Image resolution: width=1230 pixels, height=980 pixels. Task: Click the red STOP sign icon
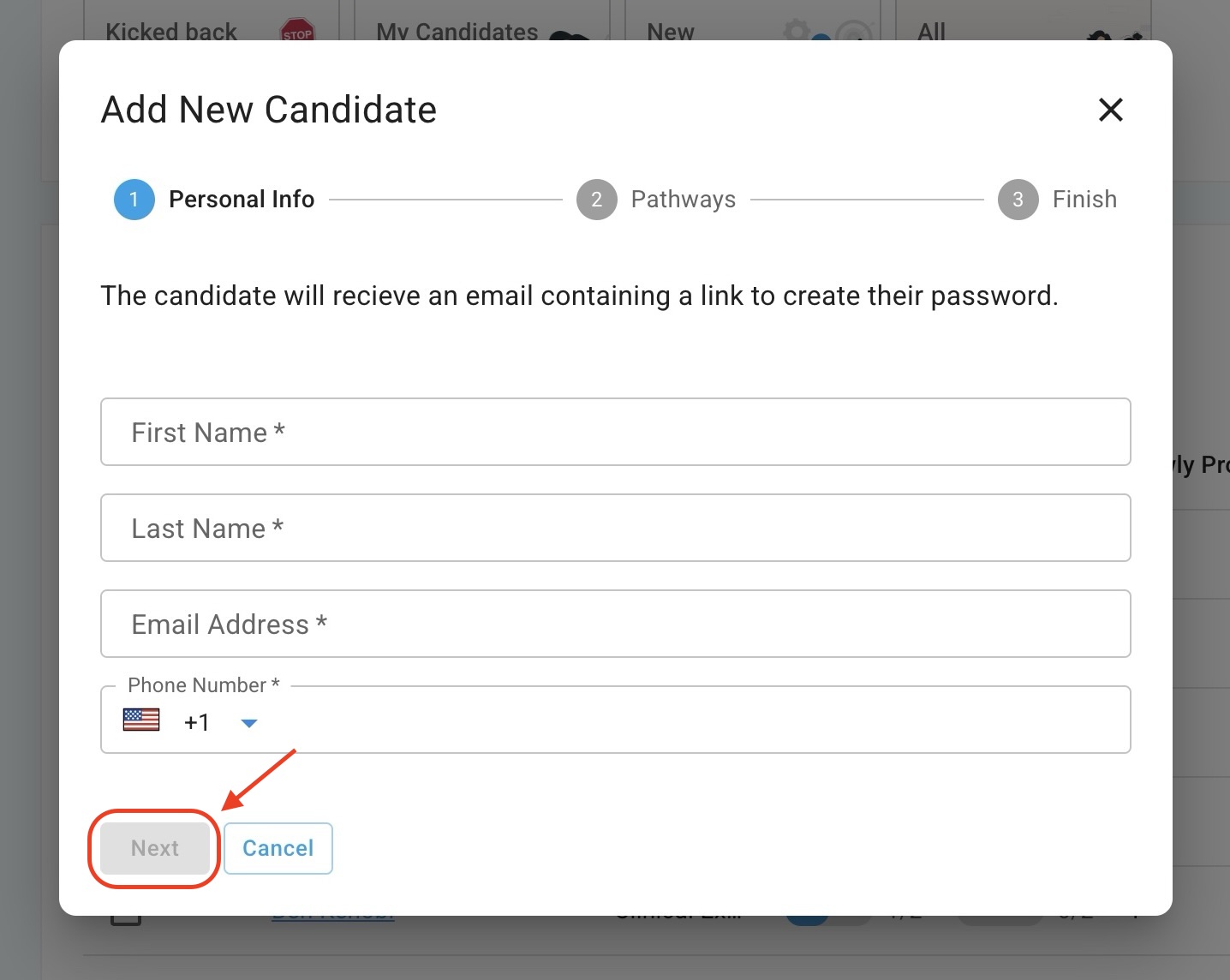(x=297, y=33)
